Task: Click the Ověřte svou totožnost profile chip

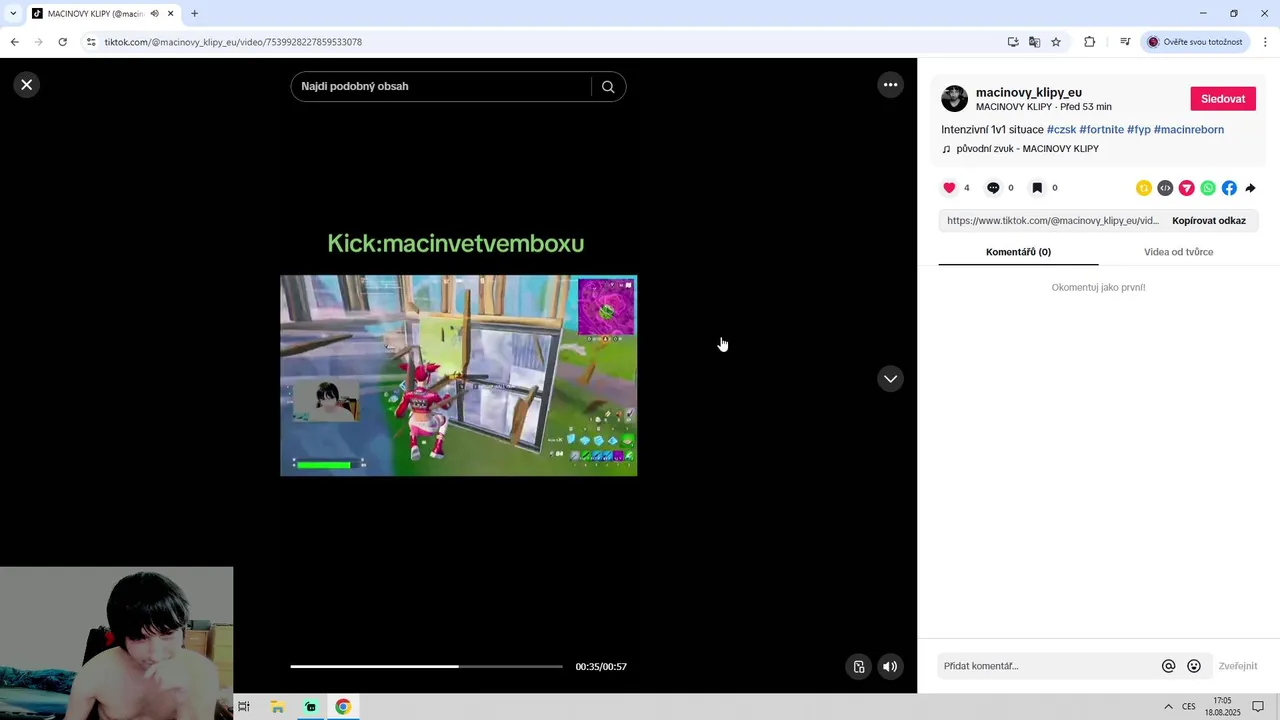Action: [1195, 42]
